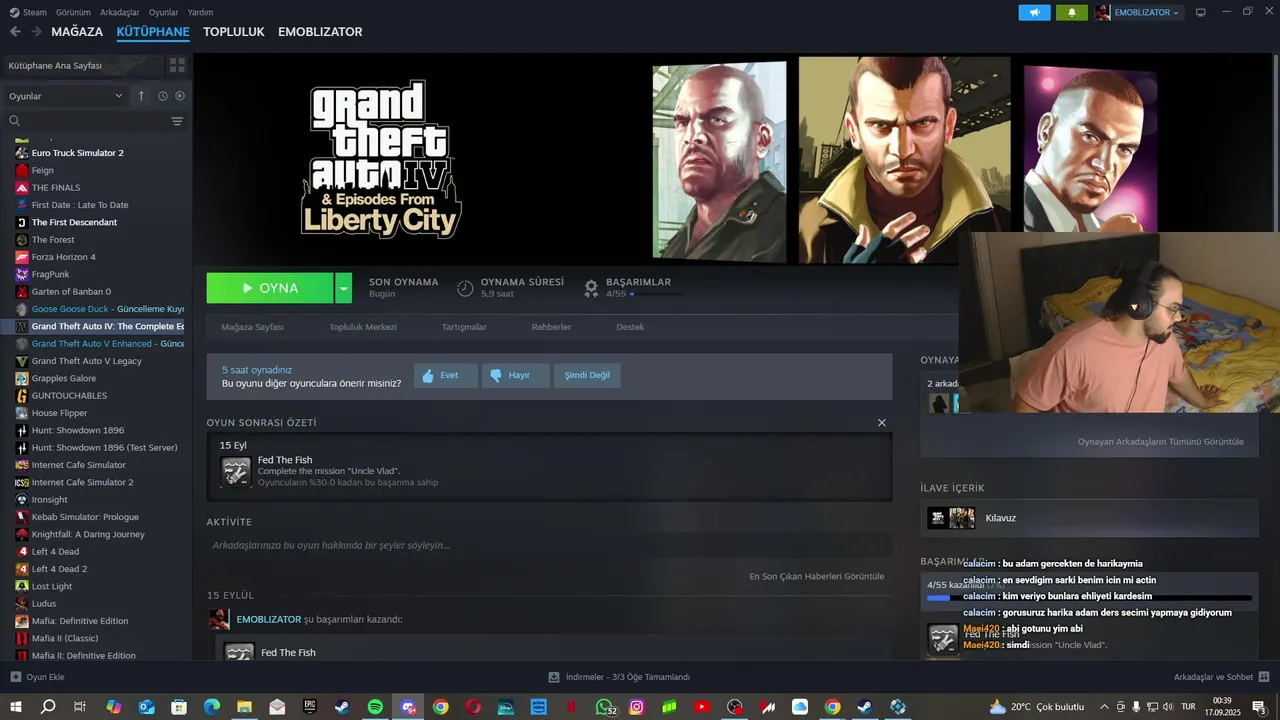The height and width of the screenshot is (720, 1280).
Task: Open the Destek page
Action: 630,327
